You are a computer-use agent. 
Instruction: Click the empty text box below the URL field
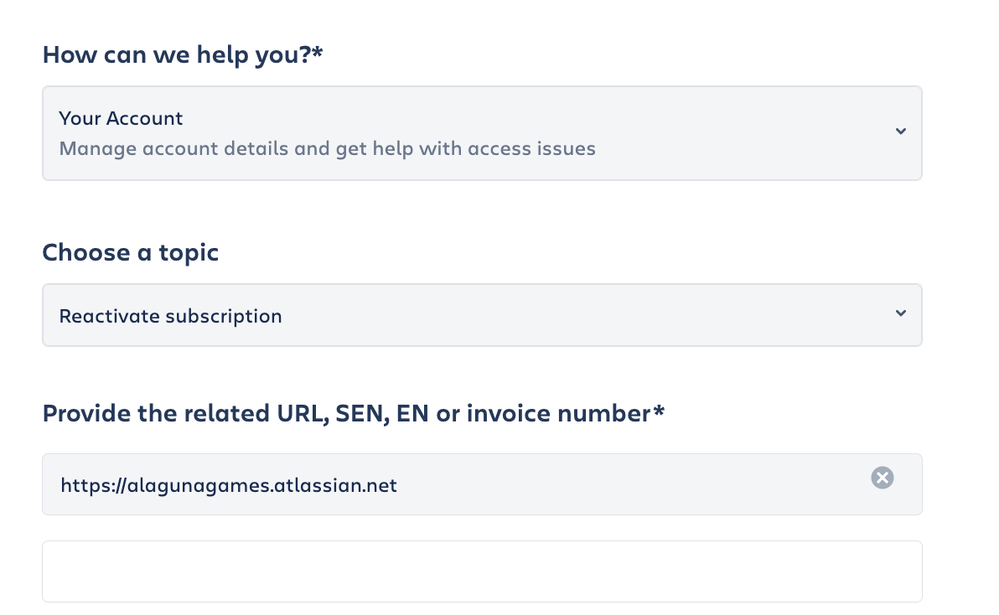click(x=481, y=572)
